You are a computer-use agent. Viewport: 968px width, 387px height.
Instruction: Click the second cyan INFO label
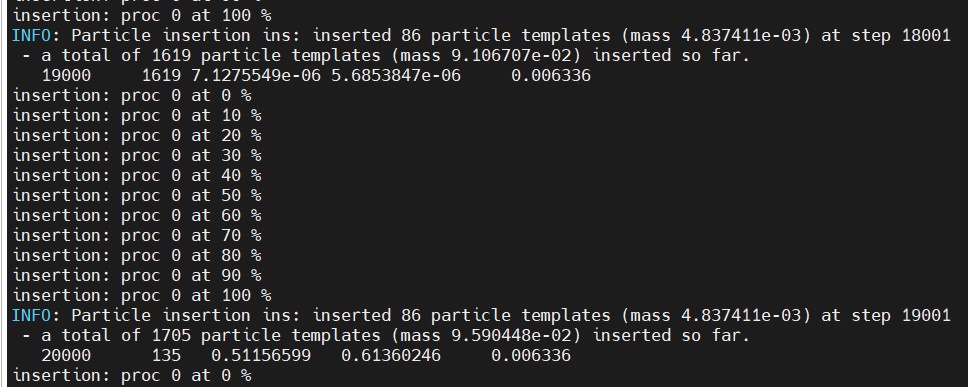coord(31,315)
